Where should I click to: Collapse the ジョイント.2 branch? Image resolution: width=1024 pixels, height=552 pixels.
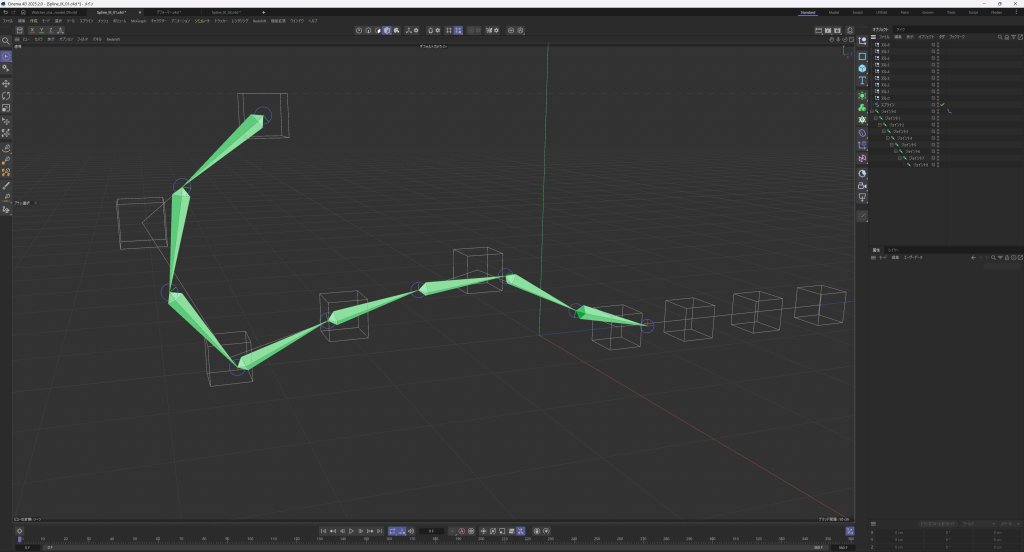[x=880, y=125]
